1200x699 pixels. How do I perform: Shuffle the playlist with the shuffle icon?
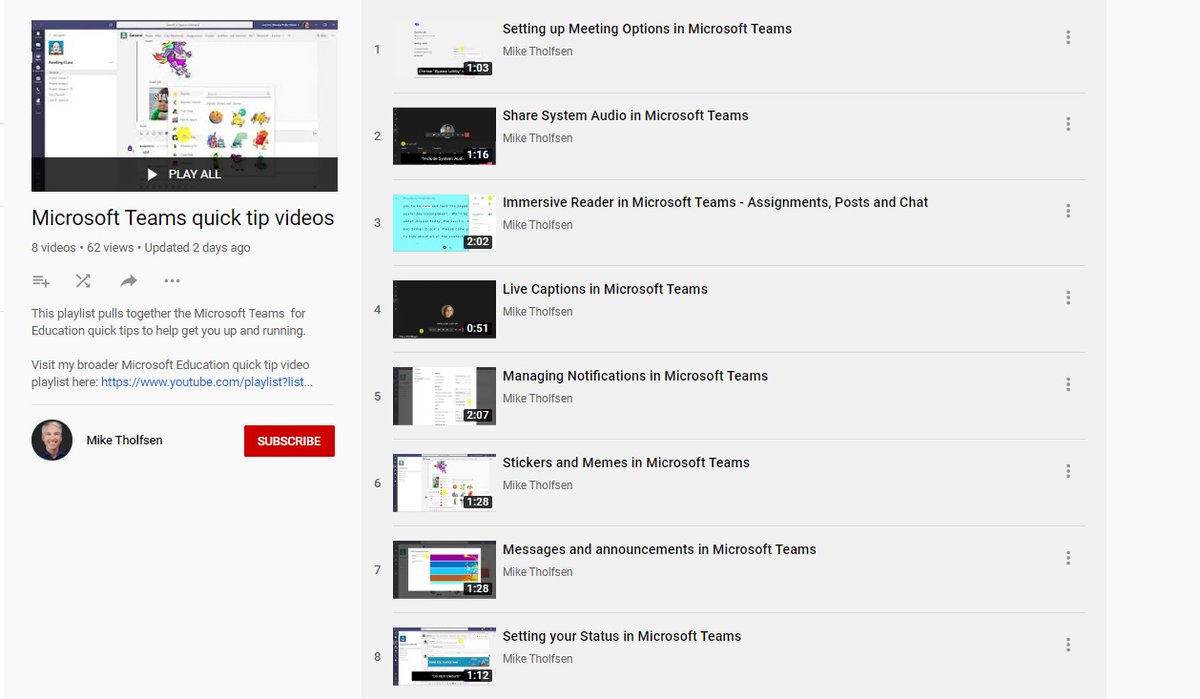[x=83, y=281]
